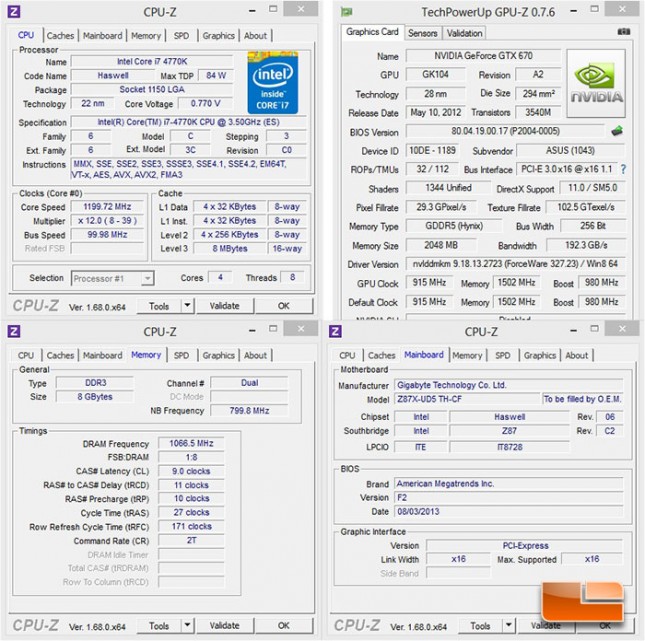The height and width of the screenshot is (641, 645).
Task: Open Tools dropdown arrow in Mainboard window
Action: point(508,625)
